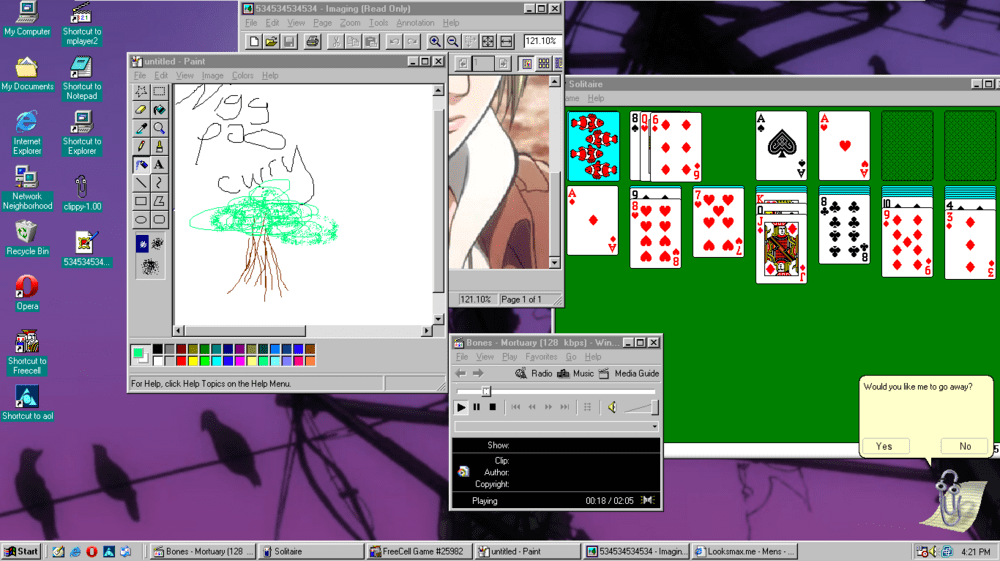Answer Yes to Clippy's question
1000x561 pixels.
click(884, 446)
